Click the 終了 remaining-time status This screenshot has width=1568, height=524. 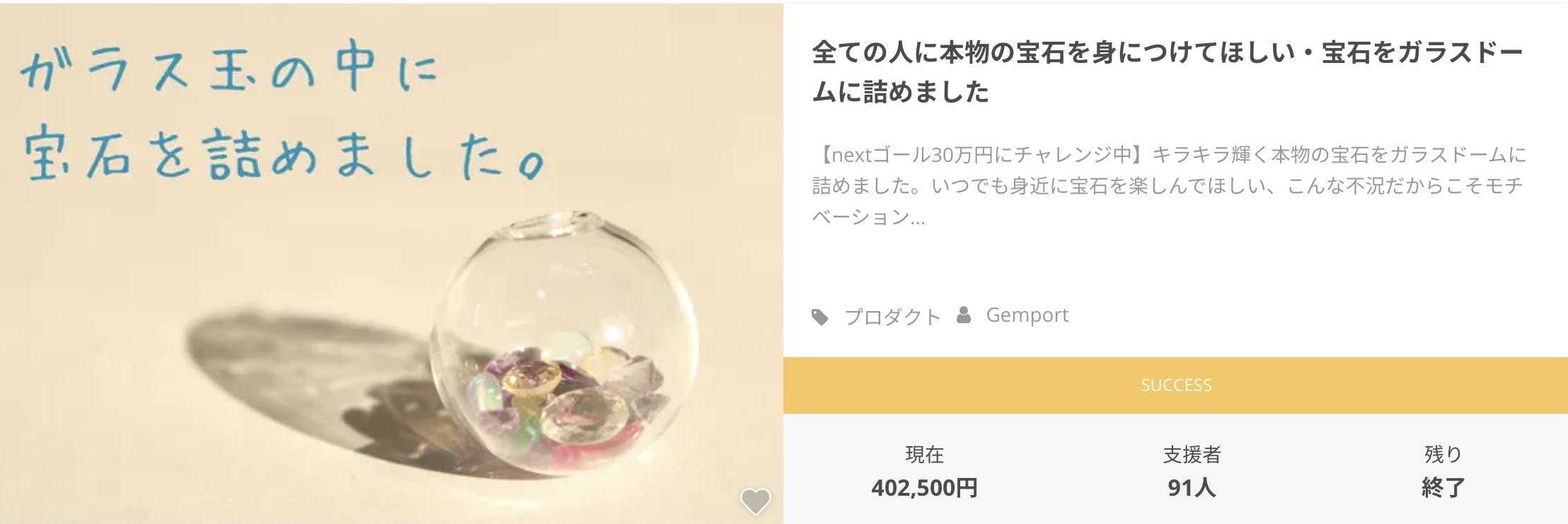coord(1443,488)
